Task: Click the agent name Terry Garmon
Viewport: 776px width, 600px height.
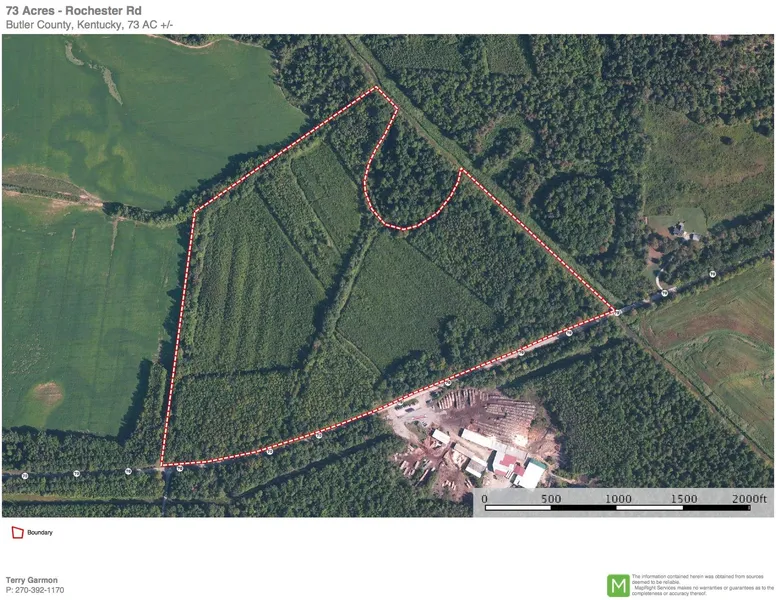Action: pyautogui.click(x=32, y=580)
